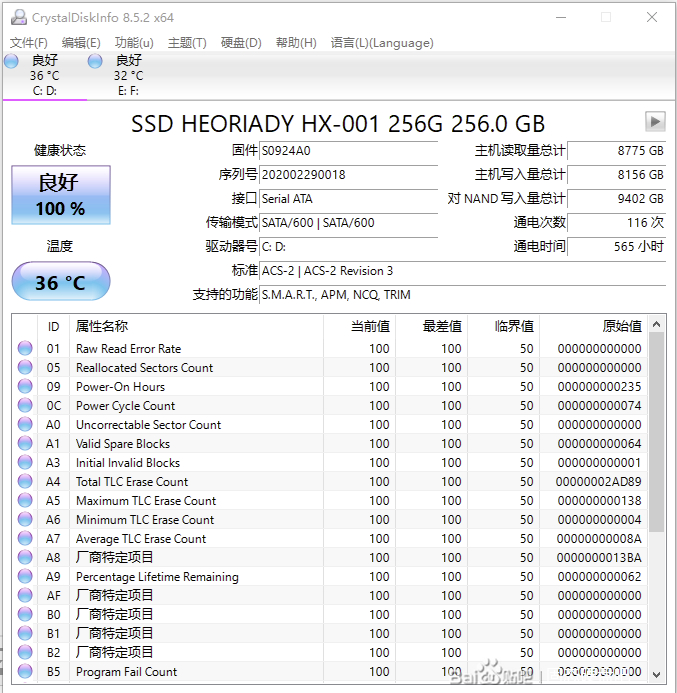Open the 编辑(E) menu
This screenshot has width=677, height=693.
coord(81,43)
